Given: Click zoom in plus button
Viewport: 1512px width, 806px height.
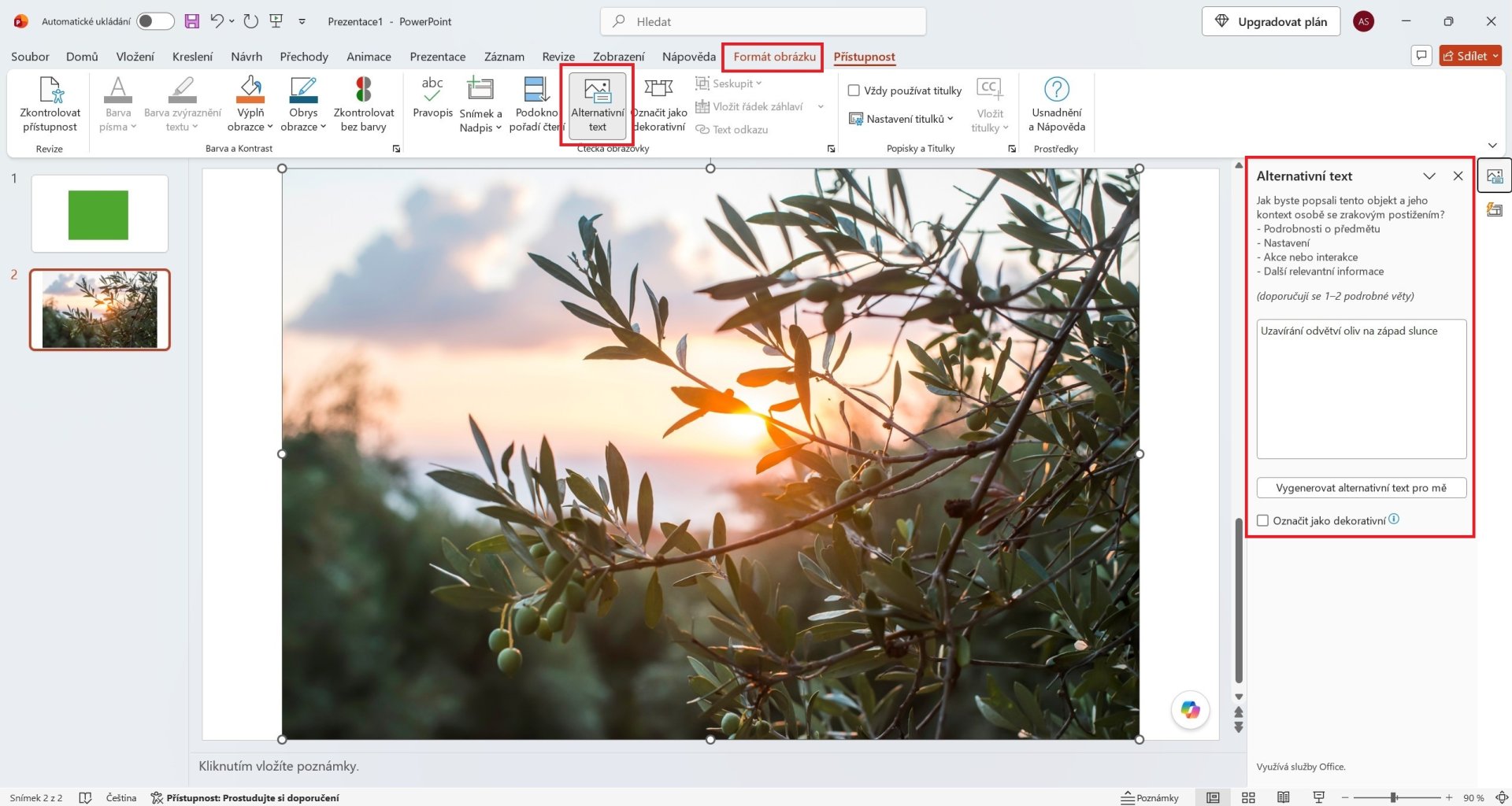Looking at the screenshot, I should pyautogui.click(x=1448, y=797).
